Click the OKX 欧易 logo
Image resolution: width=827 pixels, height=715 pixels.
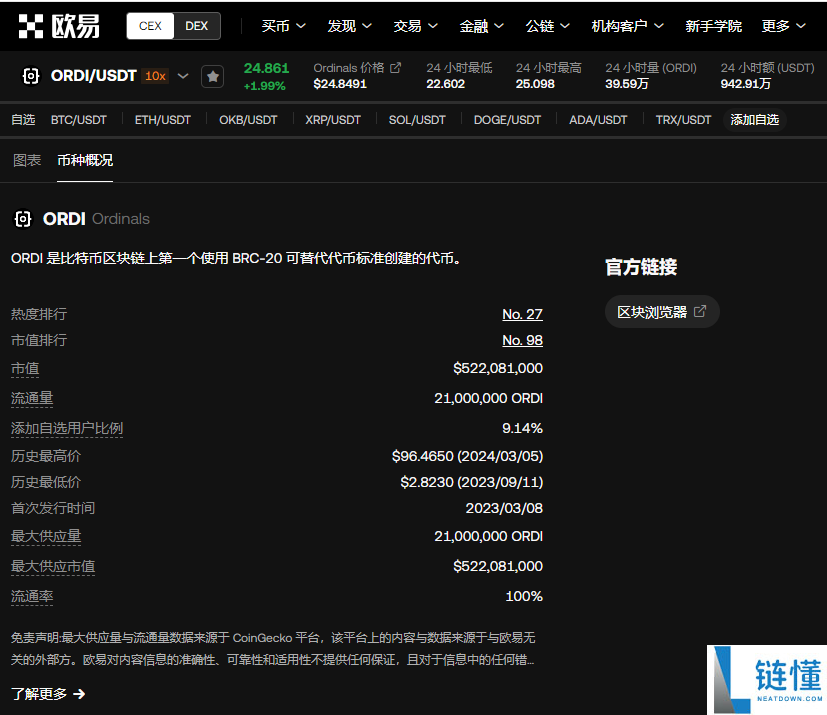point(59,26)
